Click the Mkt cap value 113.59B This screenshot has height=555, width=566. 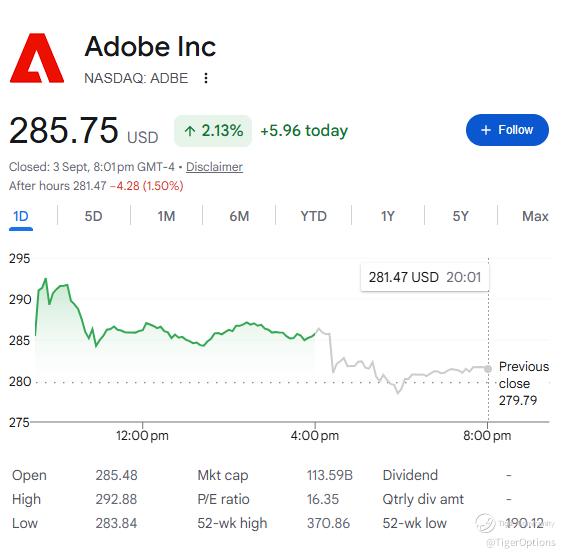tap(329, 475)
